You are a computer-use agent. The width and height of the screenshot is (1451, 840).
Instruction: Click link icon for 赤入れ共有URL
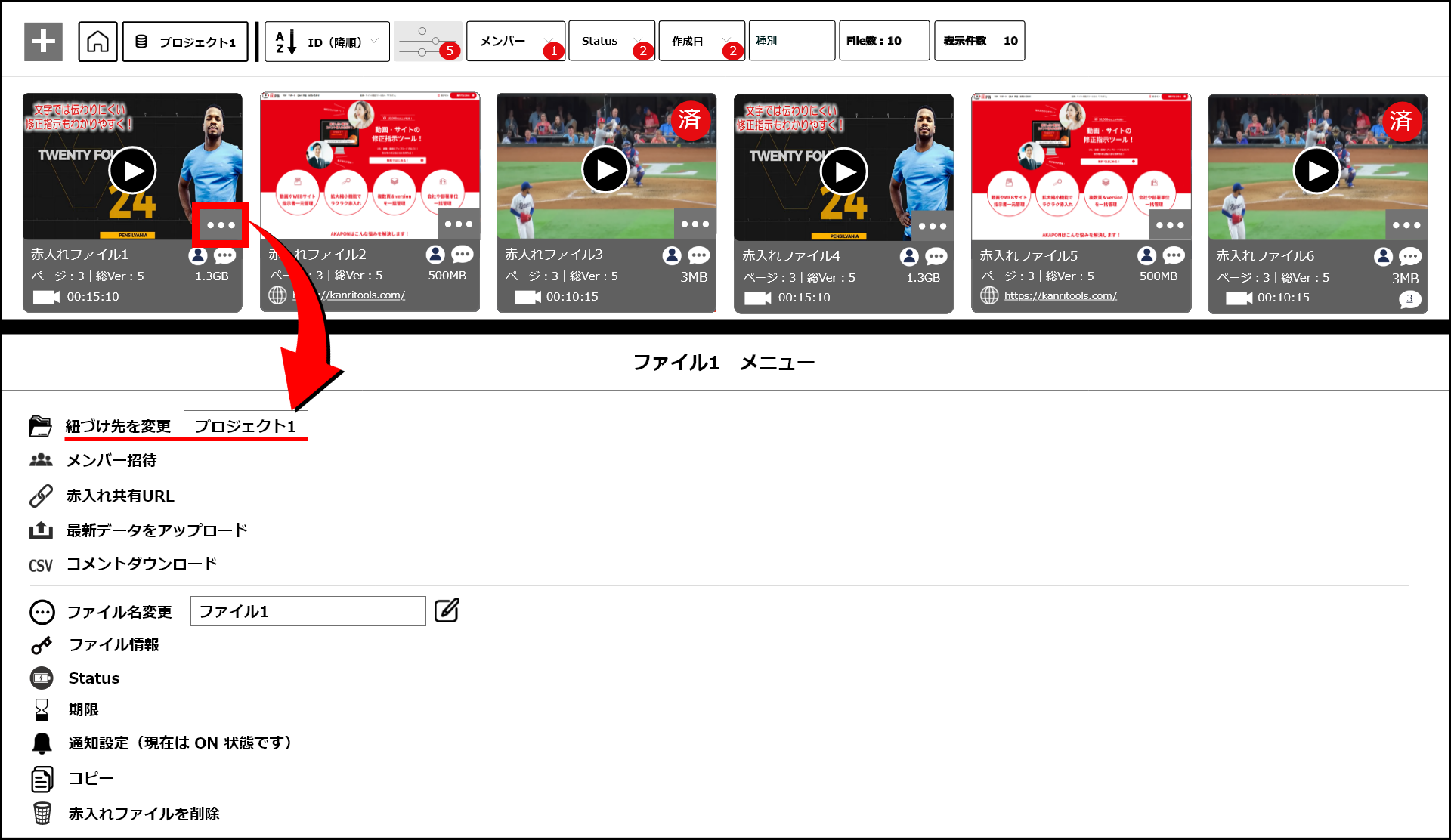pos(41,496)
